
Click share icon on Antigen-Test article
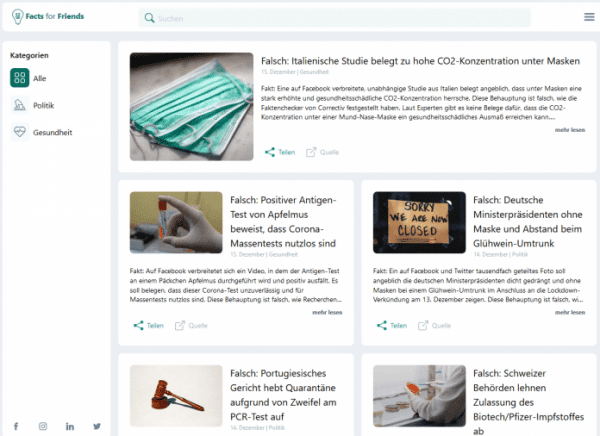point(138,325)
